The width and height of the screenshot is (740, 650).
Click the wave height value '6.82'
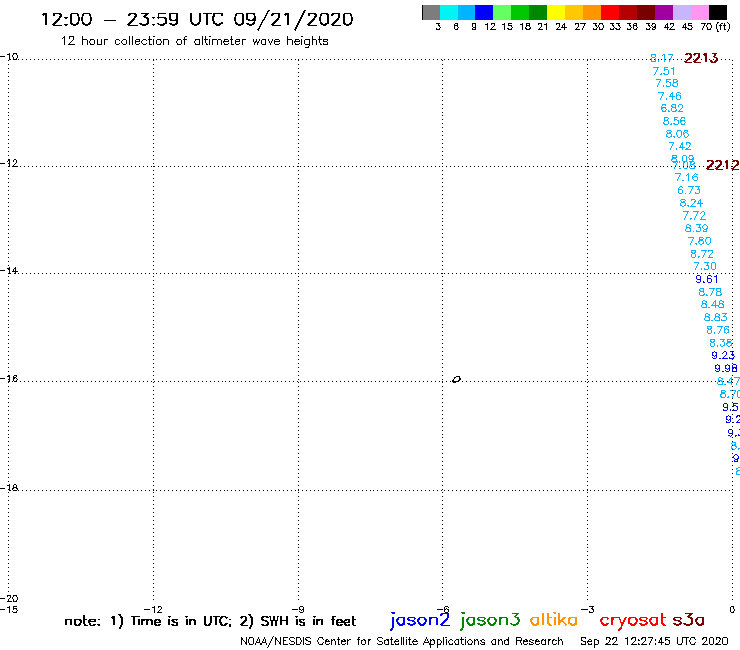pos(672,109)
